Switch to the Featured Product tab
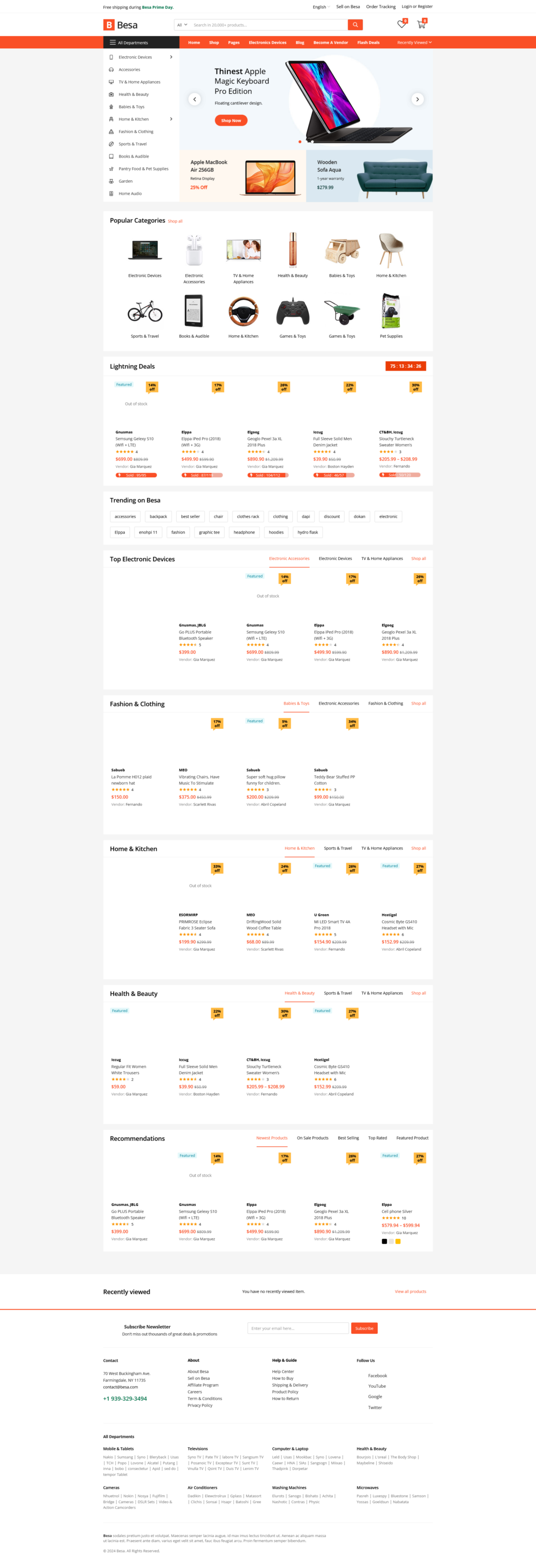This screenshot has height=1568, width=536. 413,1137
